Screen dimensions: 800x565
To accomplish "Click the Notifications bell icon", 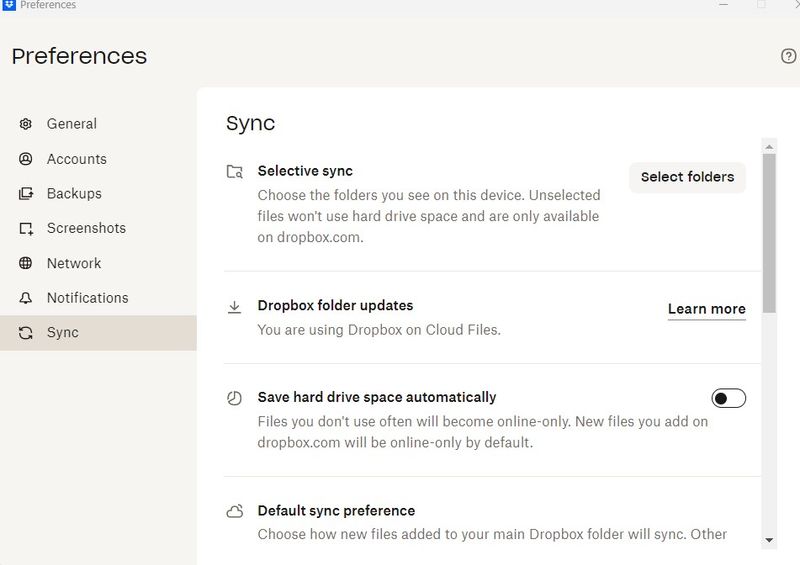I will tap(26, 298).
